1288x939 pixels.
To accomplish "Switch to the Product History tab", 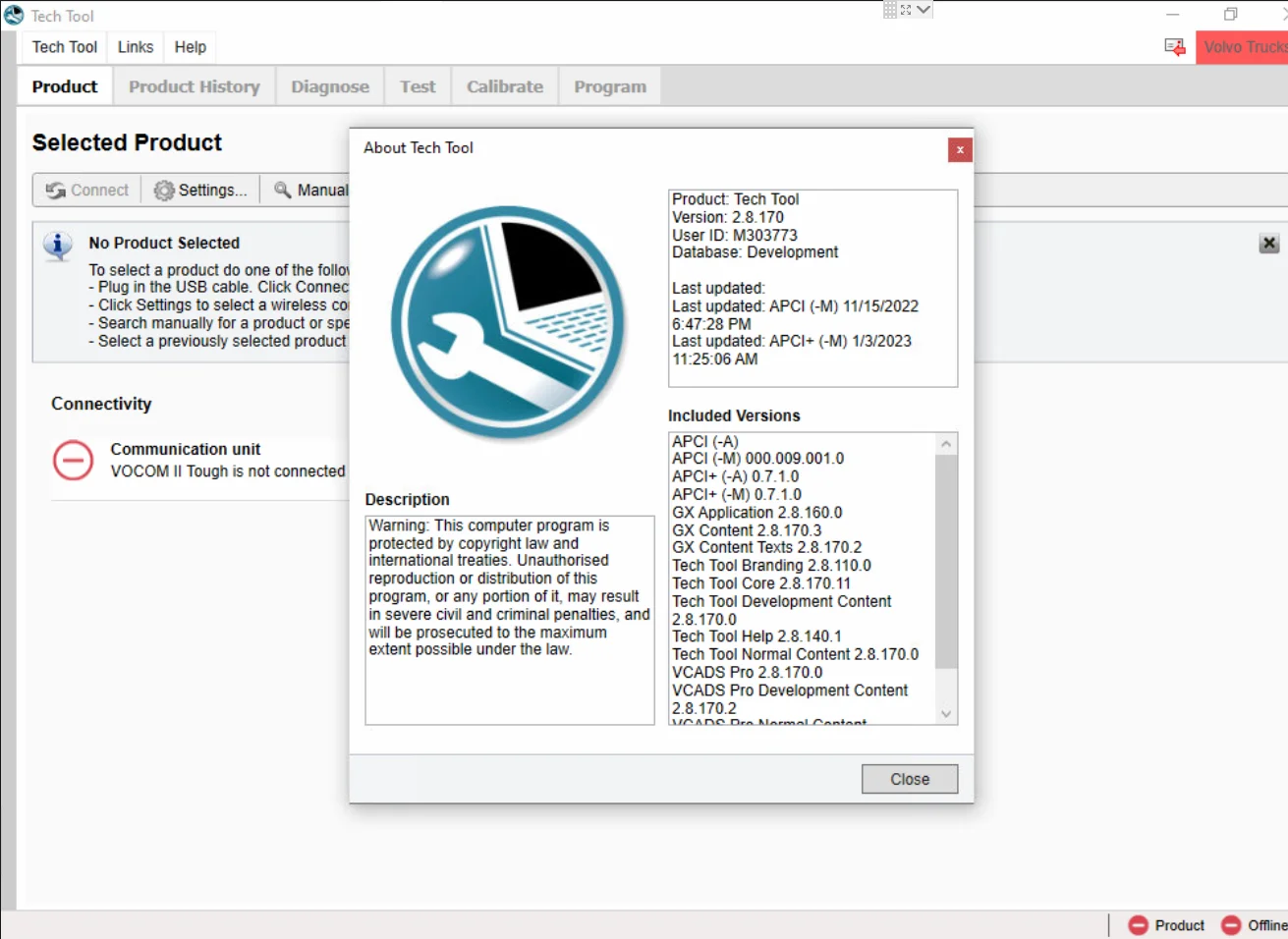I will click(x=193, y=86).
